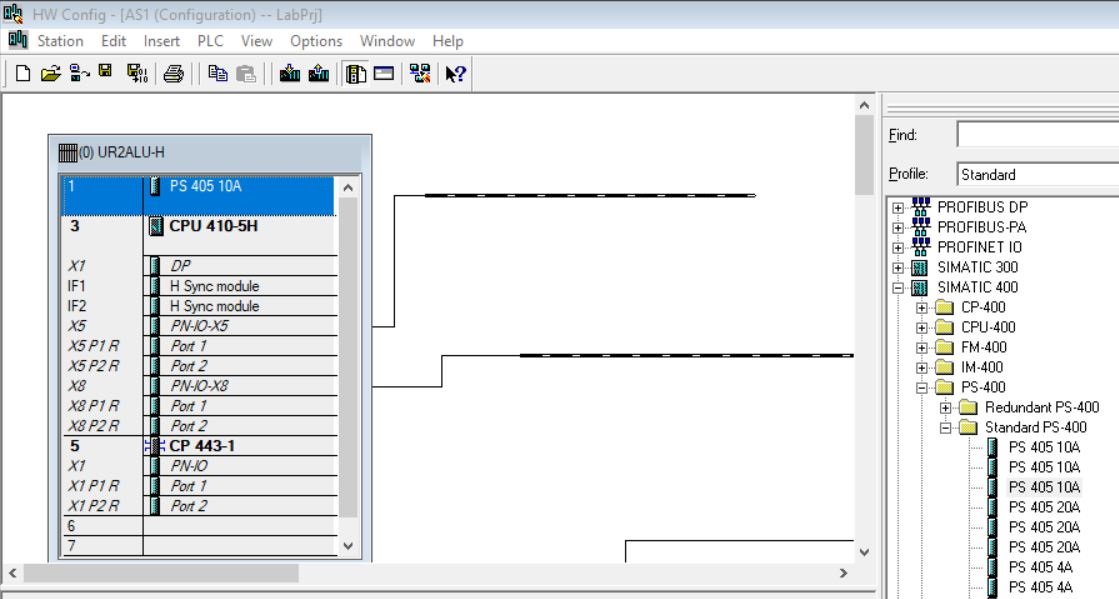Click the HW Config title bar icon
Image resolution: width=1119 pixels, height=599 pixels.
click(x=13, y=14)
